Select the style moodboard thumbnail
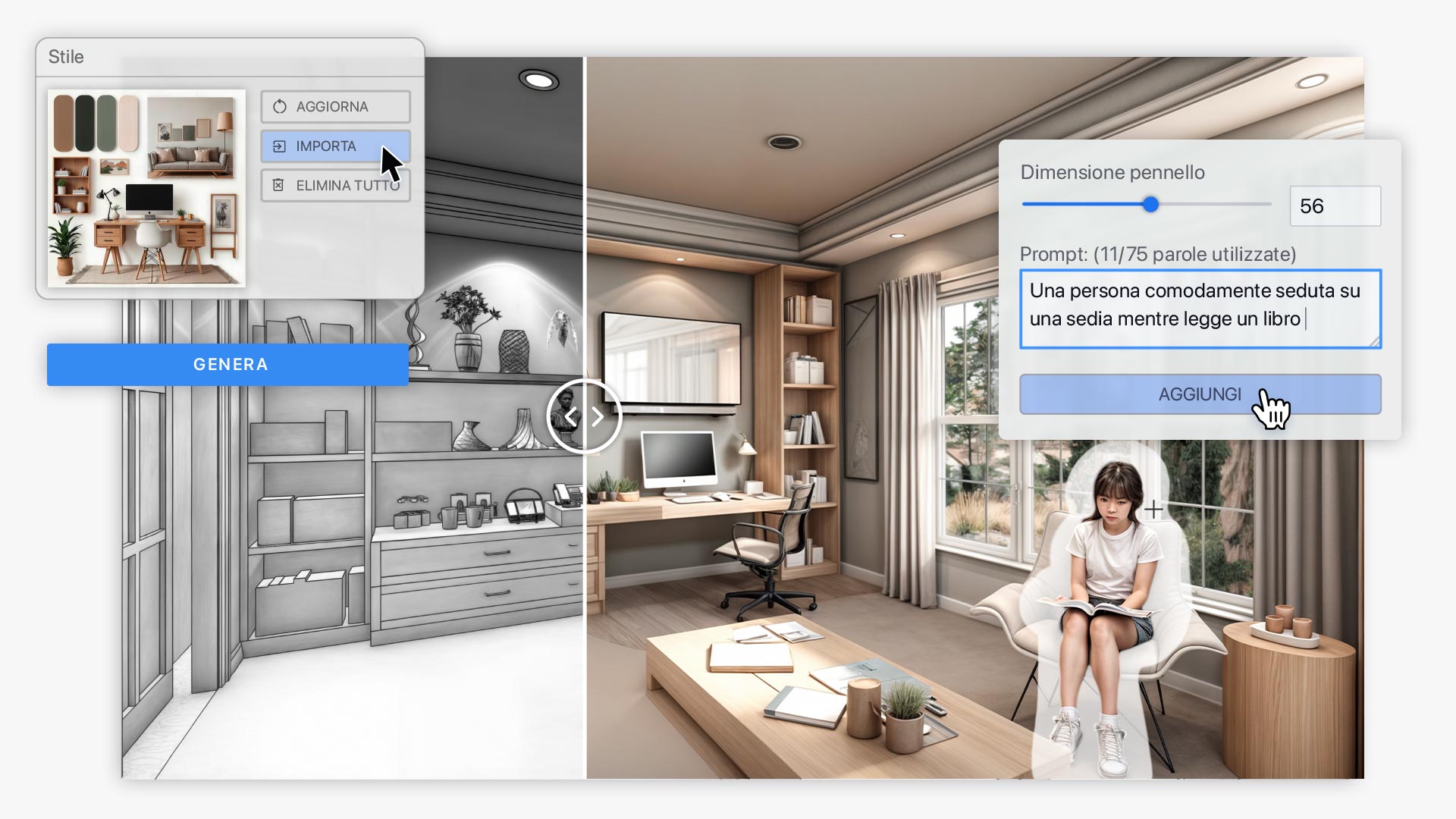 (146, 189)
